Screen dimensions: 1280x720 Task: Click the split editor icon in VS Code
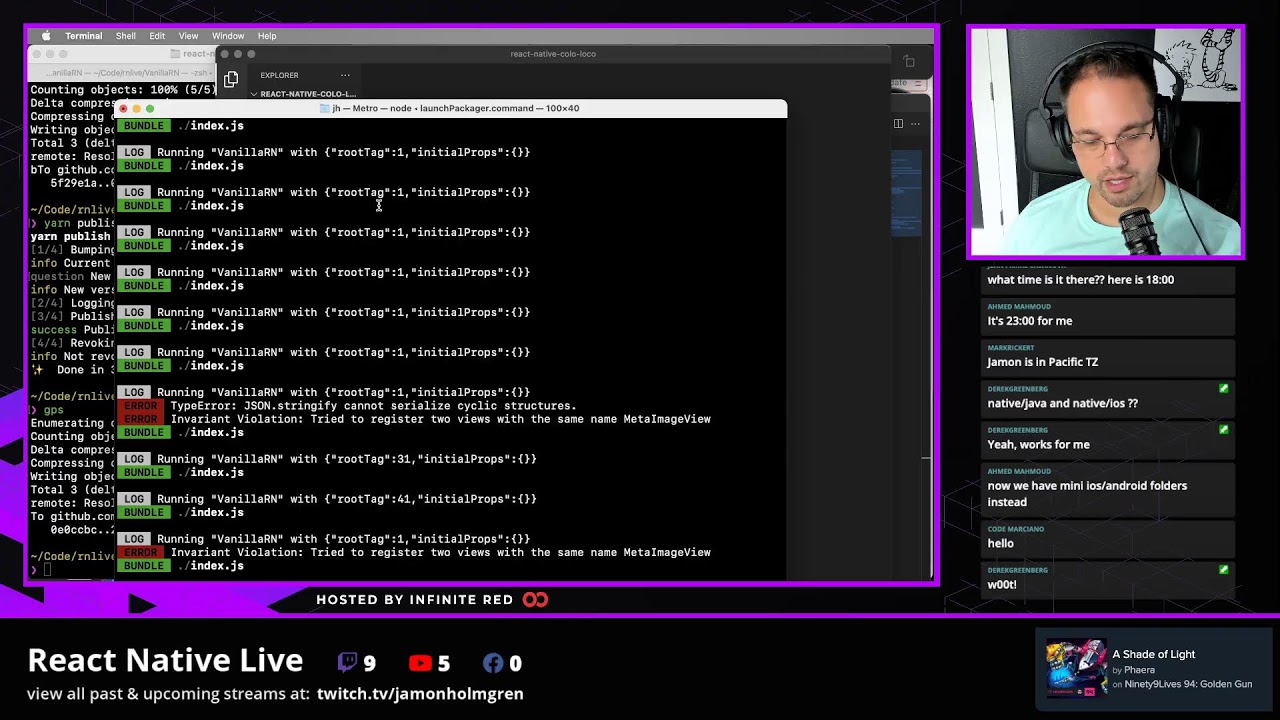[x=898, y=123]
